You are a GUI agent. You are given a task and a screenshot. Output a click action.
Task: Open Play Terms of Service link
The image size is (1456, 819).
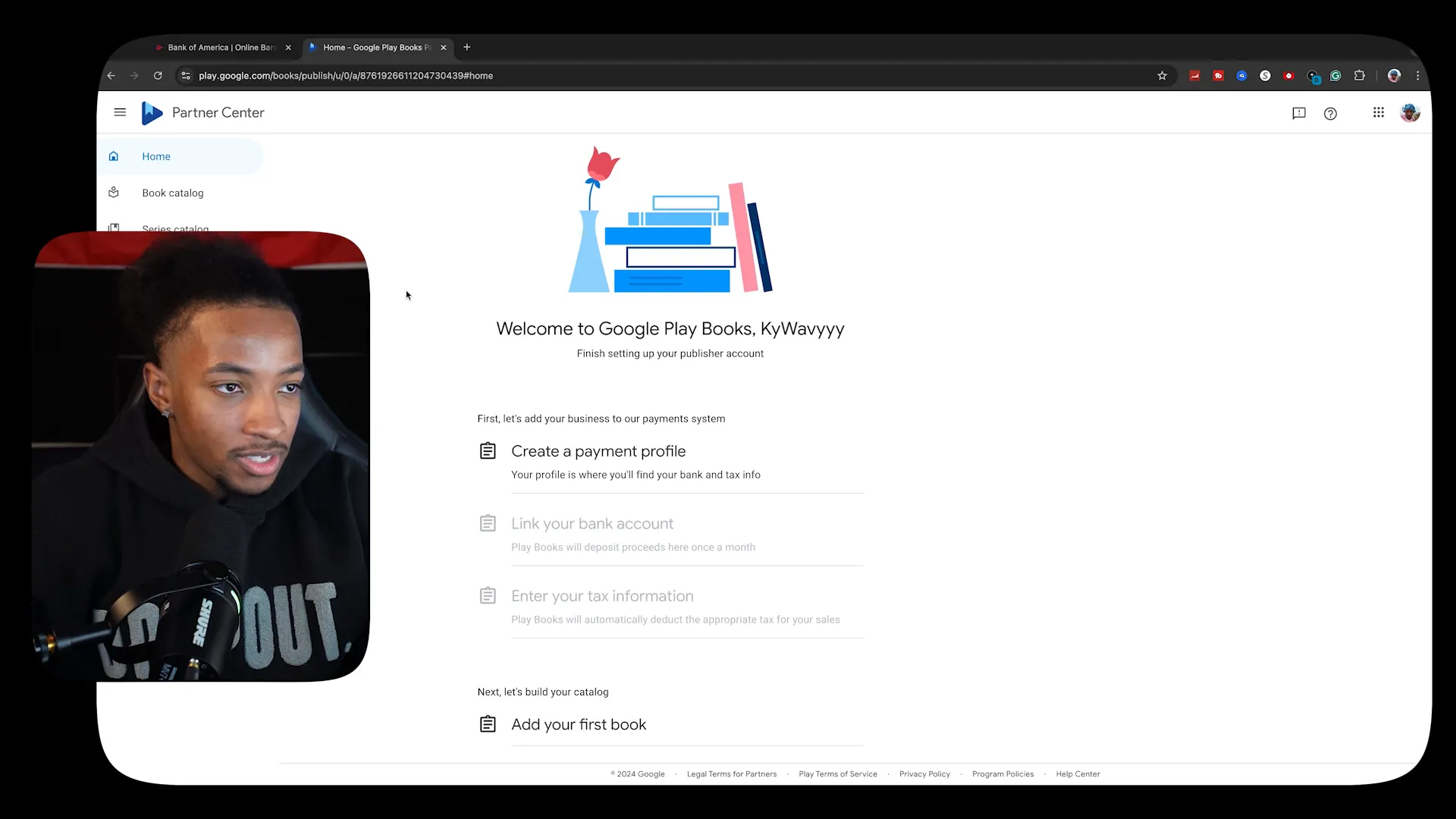(838, 774)
